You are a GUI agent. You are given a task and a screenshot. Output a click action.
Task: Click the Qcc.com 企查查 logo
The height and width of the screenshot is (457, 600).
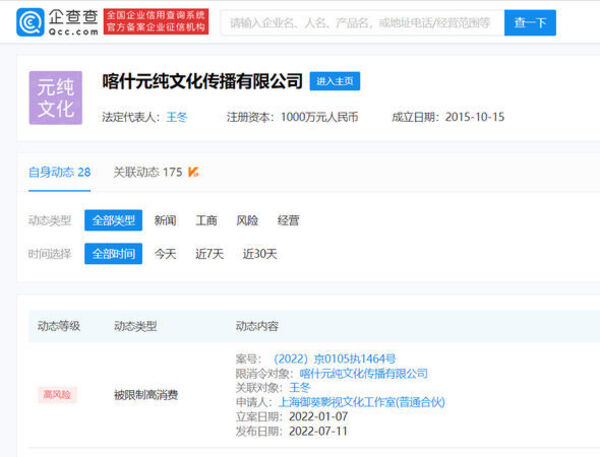coord(58,21)
